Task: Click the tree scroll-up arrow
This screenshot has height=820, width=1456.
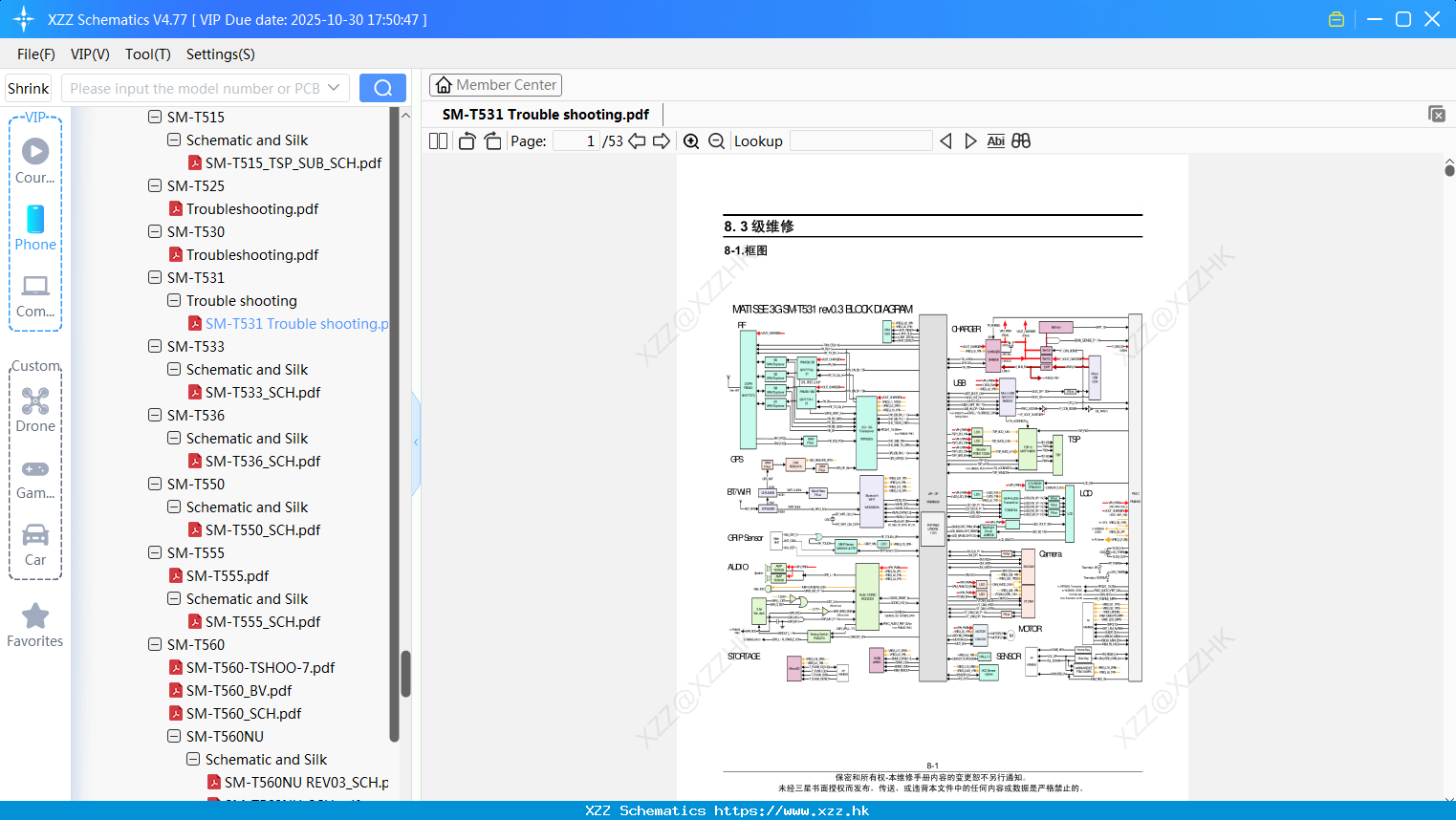Action: (405, 116)
